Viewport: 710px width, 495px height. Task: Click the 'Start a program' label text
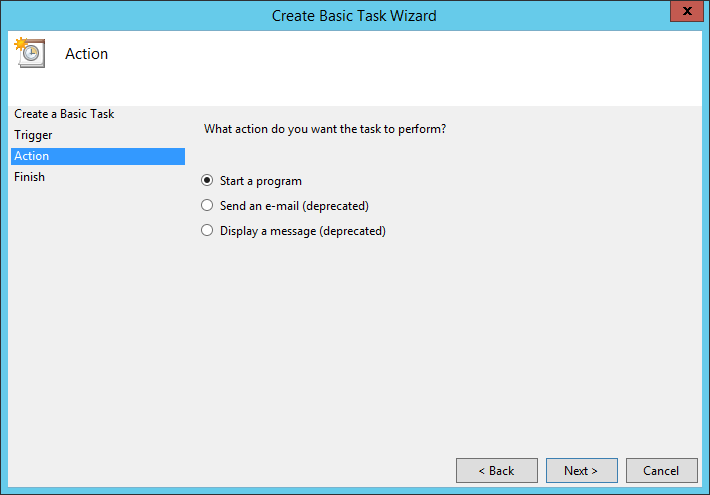point(261,181)
